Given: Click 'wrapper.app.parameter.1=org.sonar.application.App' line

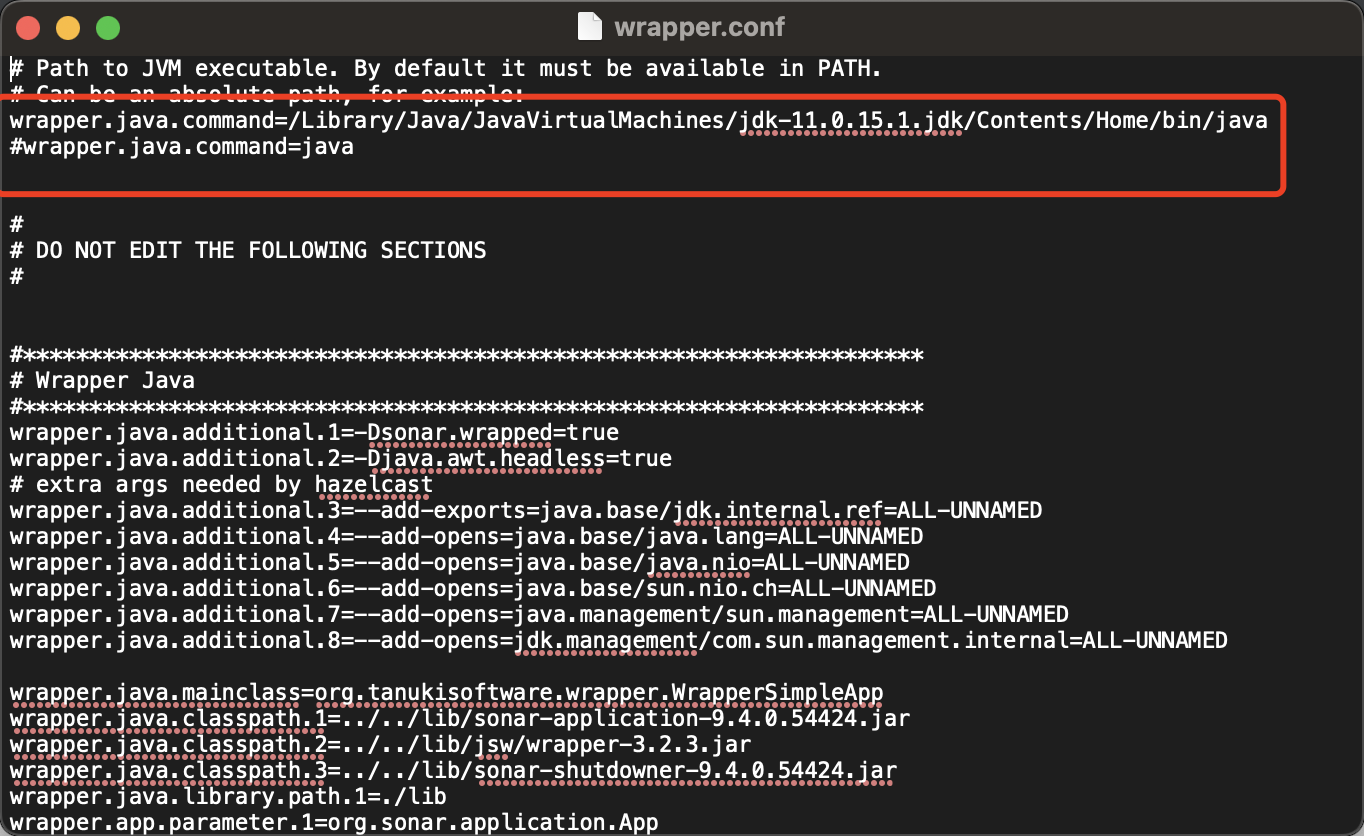Looking at the screenshot, I should pos(334,822).
